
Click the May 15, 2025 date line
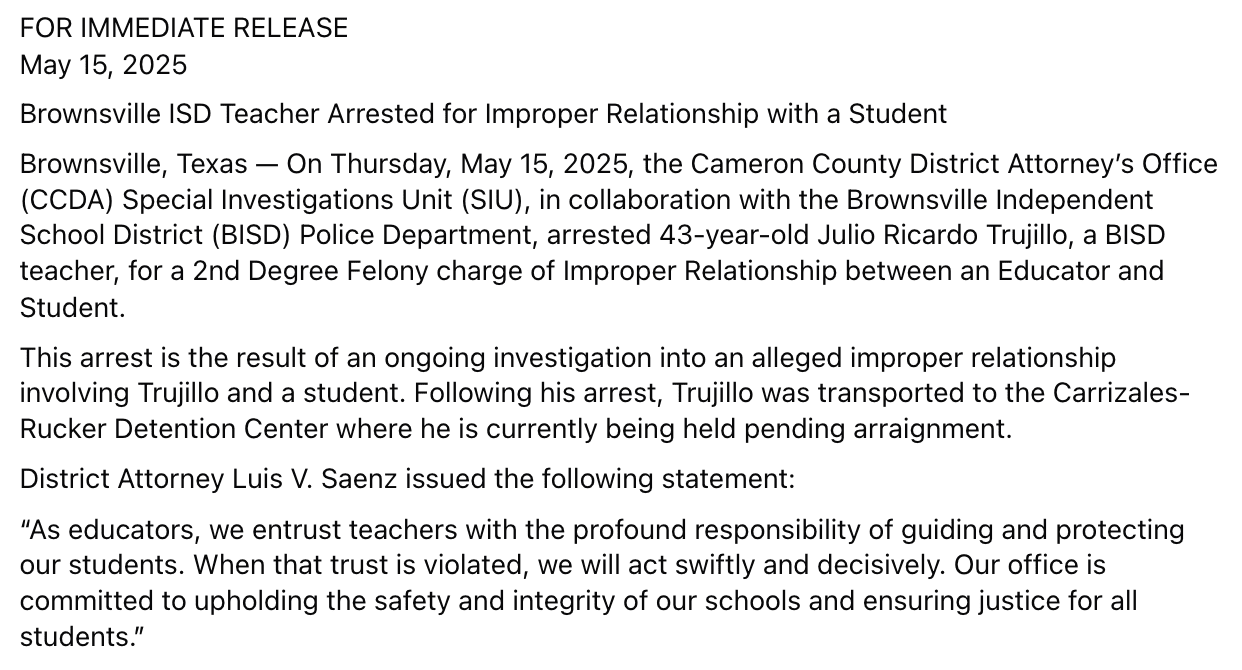[x=103, y=65]
